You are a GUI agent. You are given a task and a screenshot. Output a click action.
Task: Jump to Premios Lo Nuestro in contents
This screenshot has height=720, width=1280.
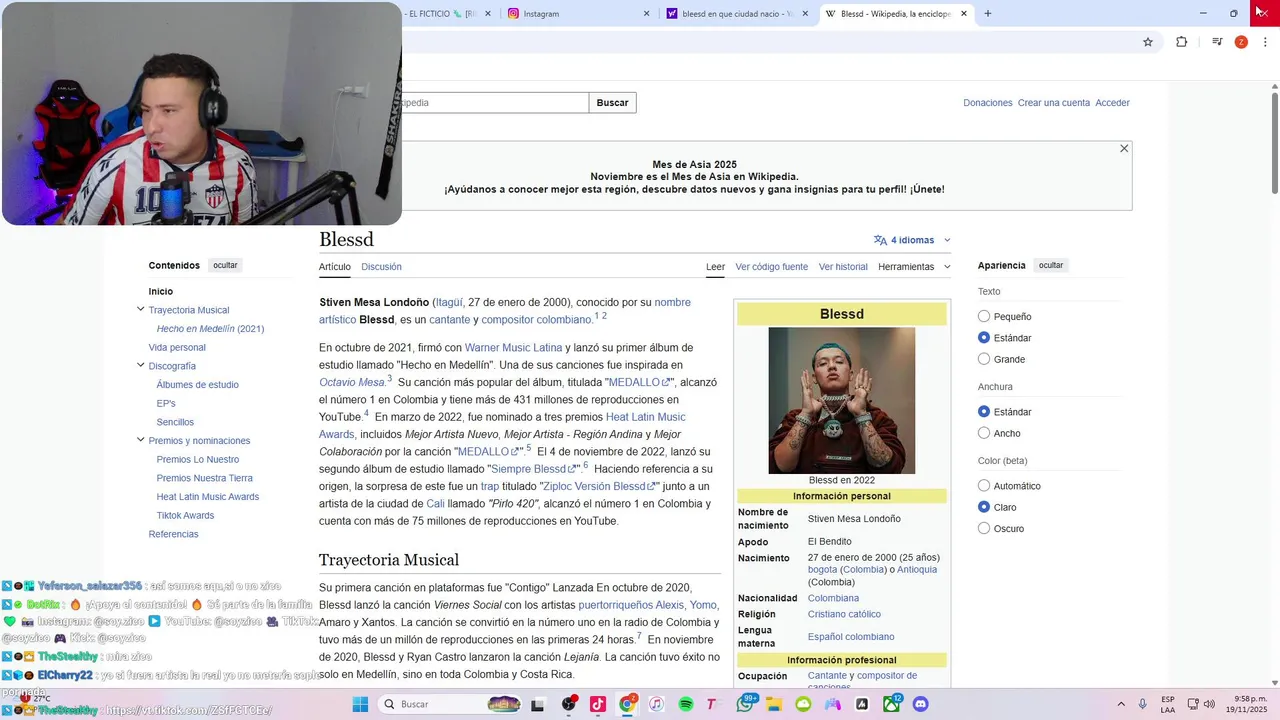point(198,460)
